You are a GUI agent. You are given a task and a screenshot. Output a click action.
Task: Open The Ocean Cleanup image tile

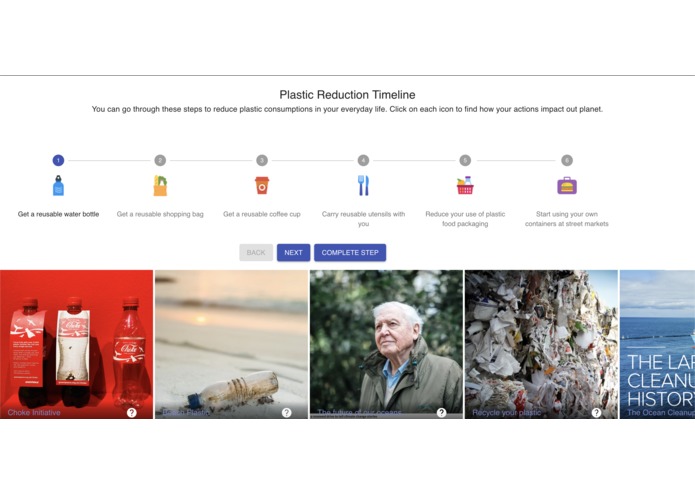tap(657, 344)
